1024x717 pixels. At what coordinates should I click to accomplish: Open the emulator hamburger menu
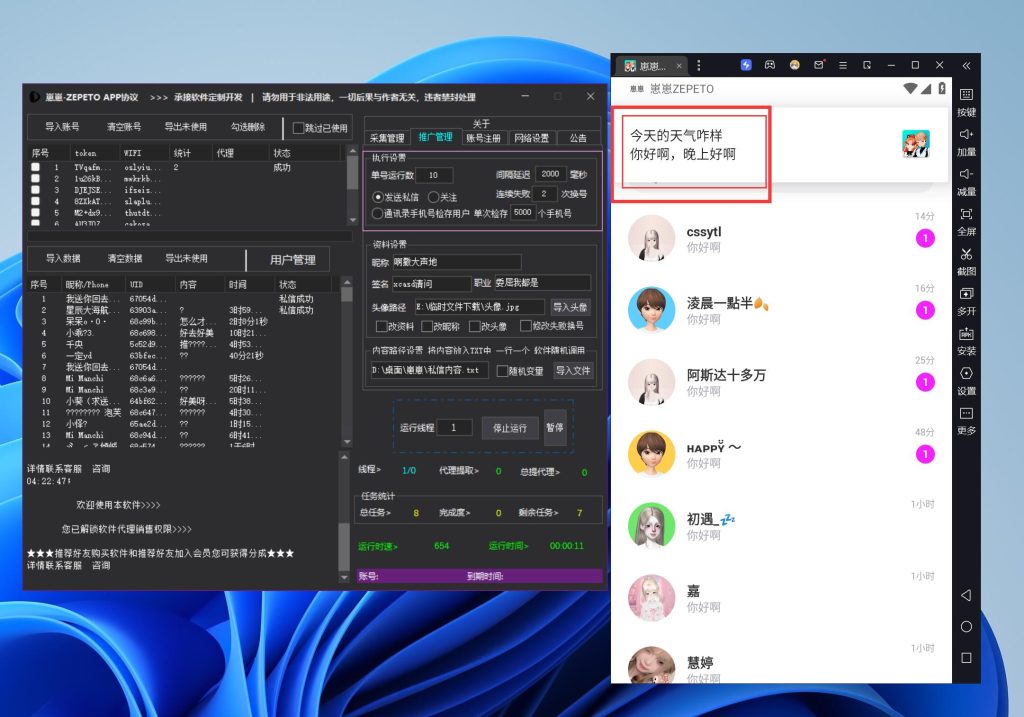coord(843,65)
